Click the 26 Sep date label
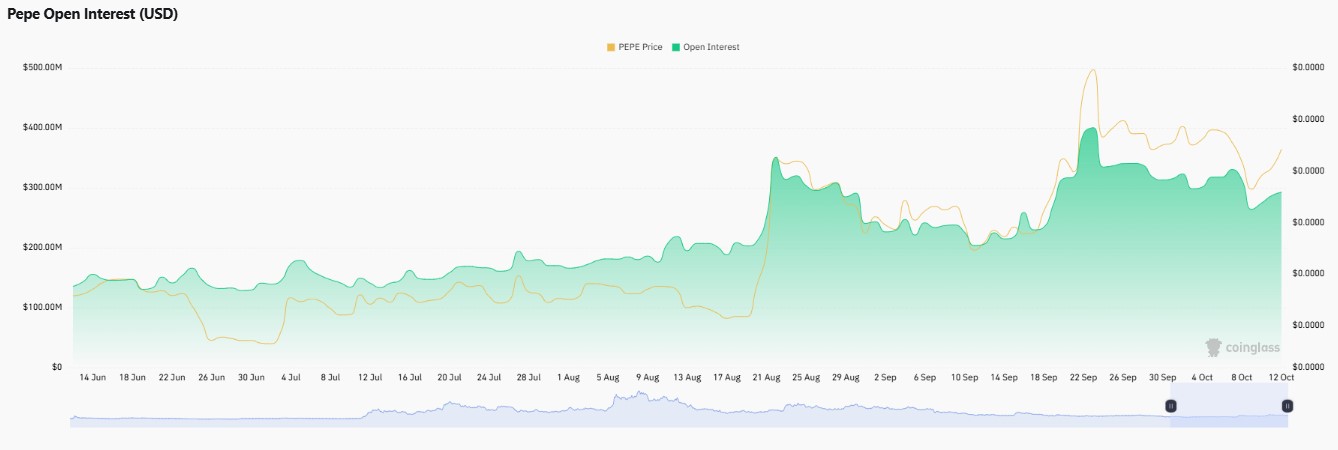This screenshot has height=450, width=1338. click(1123, 377)
